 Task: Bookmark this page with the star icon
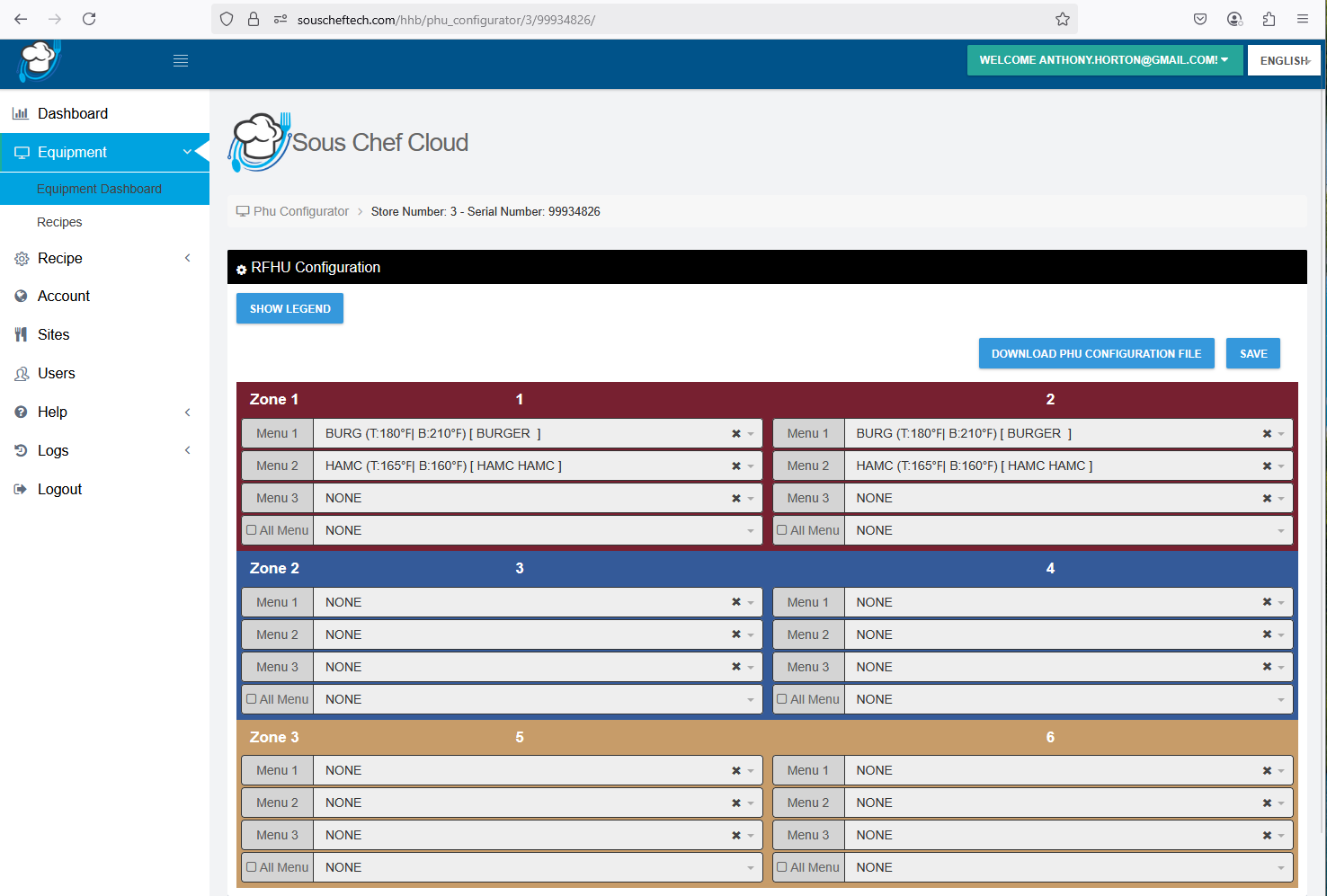coord(1063,19)
